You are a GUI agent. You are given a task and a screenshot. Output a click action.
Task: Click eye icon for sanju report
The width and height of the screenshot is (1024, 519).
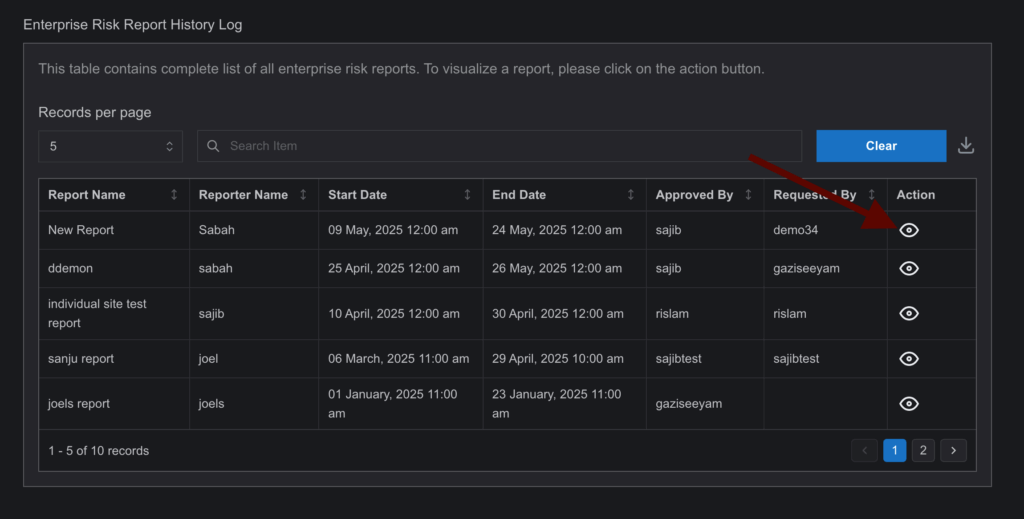(x=908, y=358)
